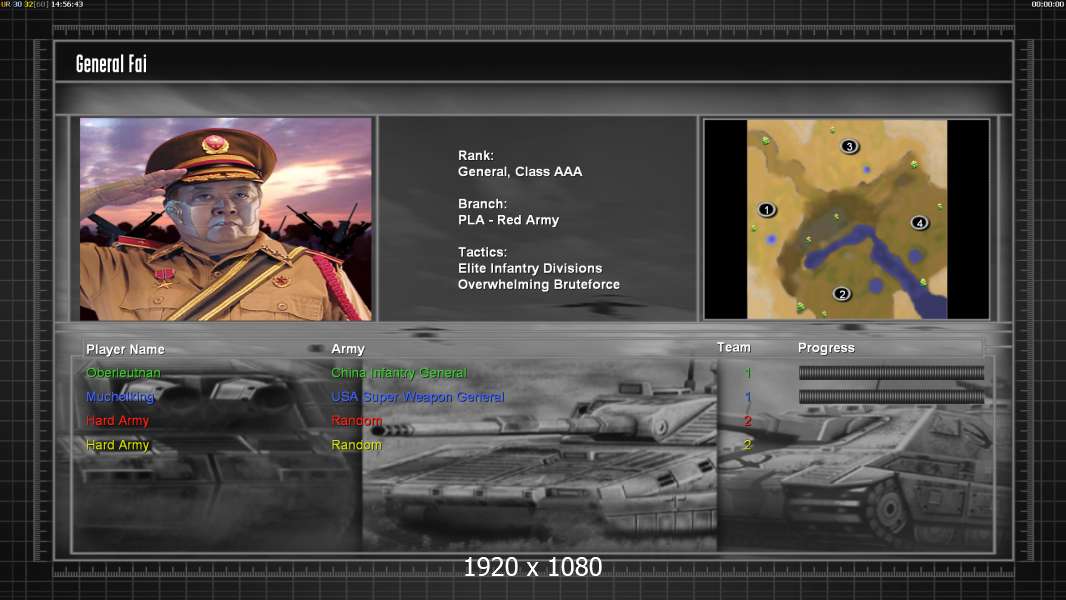Image resolution: width=1066 pixels, height=600 pixels.
Task: Click the 'Overwhelming Bruteforce' text
Action: pos(539,285)
